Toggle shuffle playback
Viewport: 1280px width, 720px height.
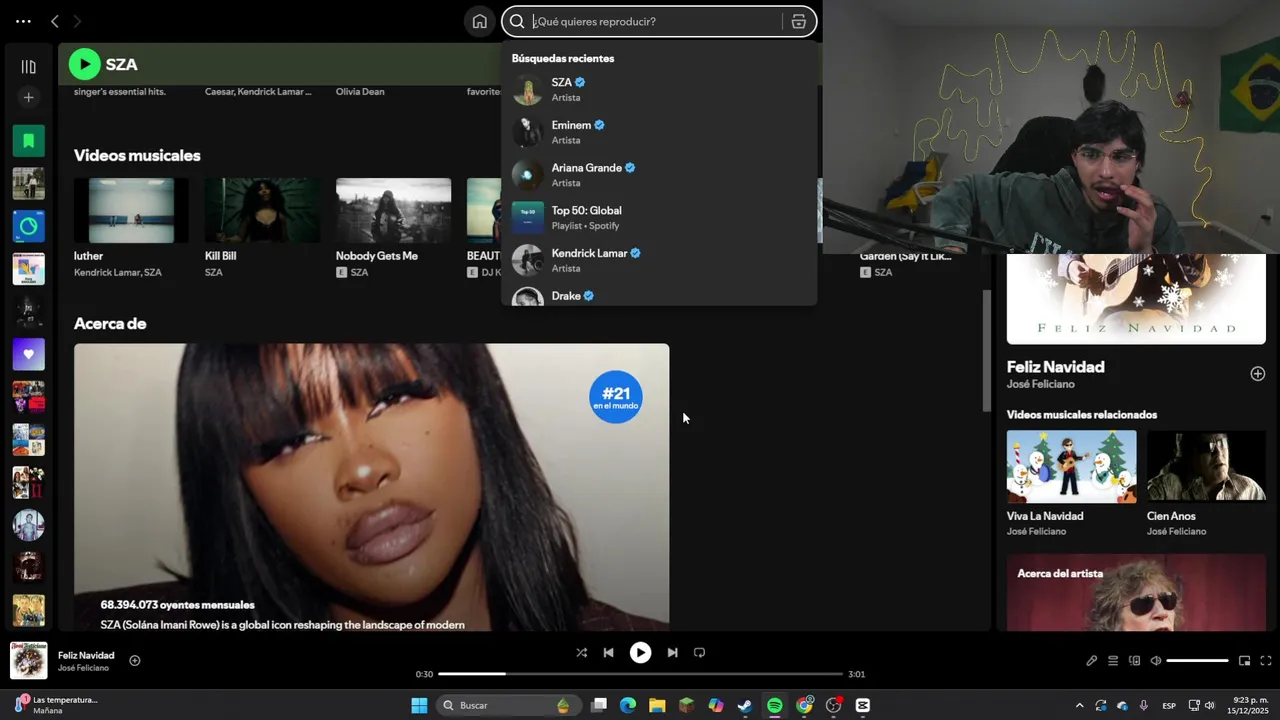[x=581, y=652]
